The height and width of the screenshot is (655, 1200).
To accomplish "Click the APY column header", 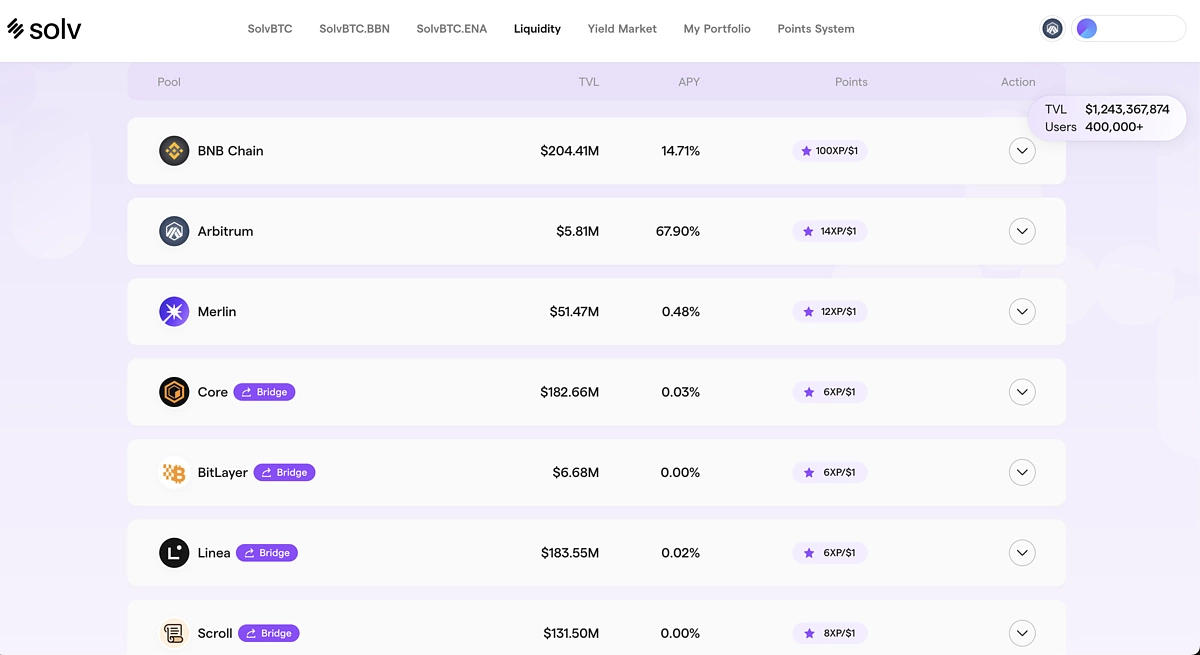I will tap(689, 82).
